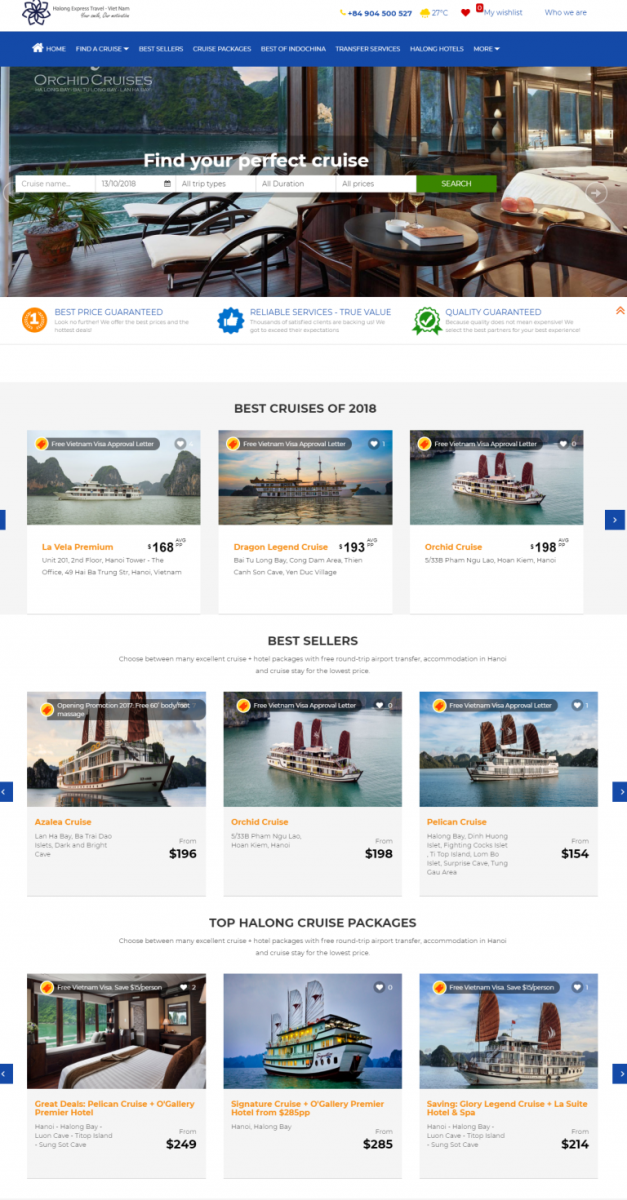Click the home icon in navigation bar
The image size is (627, 1200).
[x=38, y=48]
